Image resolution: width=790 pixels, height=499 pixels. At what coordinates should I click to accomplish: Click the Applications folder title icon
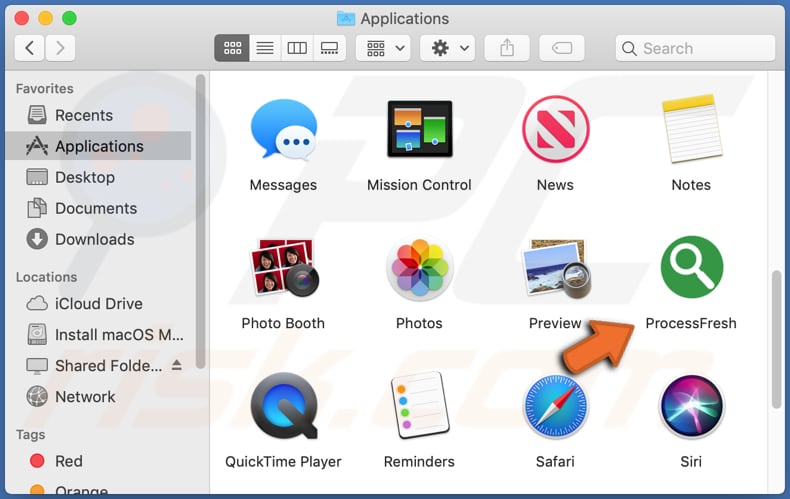pyautogui.click(x=346, y=19)
